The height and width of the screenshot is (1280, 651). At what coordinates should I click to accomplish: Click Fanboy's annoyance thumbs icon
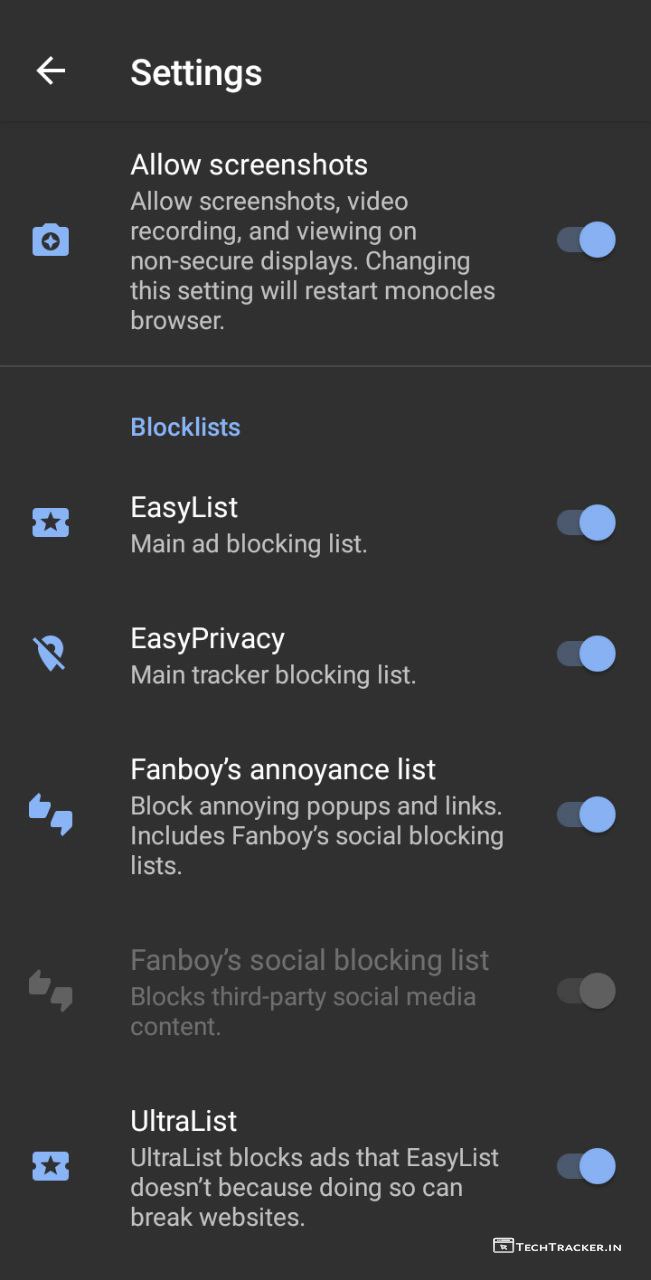pos(50,815)
